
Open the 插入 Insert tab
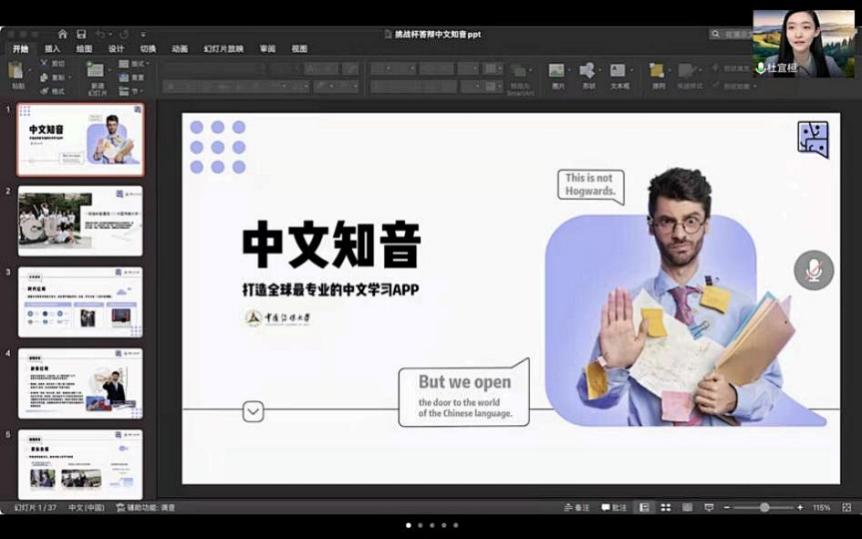pyautogui.click(x=52, y=48)
